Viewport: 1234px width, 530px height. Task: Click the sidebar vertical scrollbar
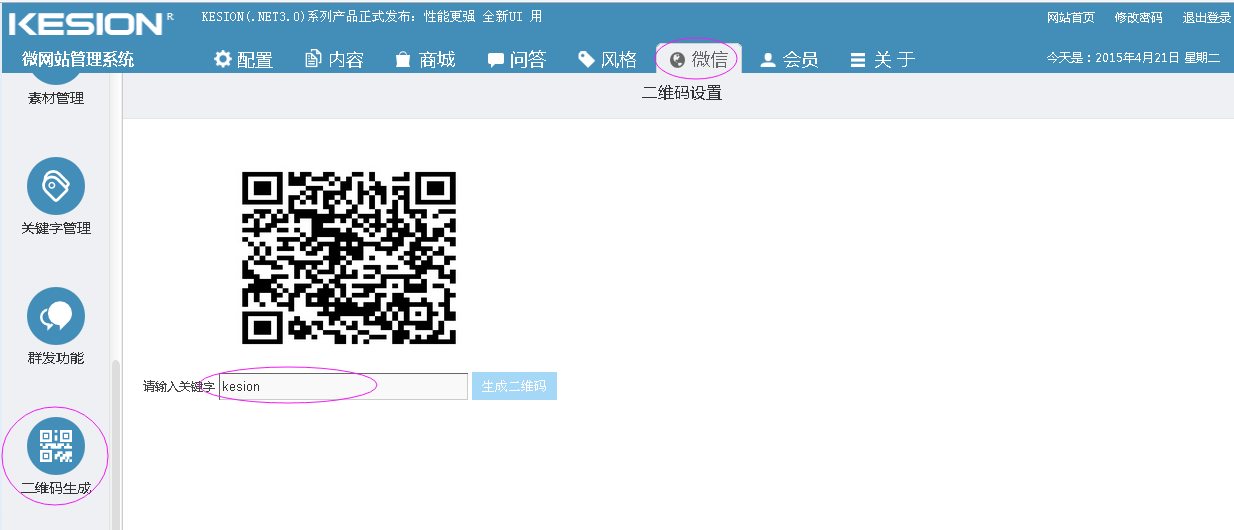coord(115,444)
